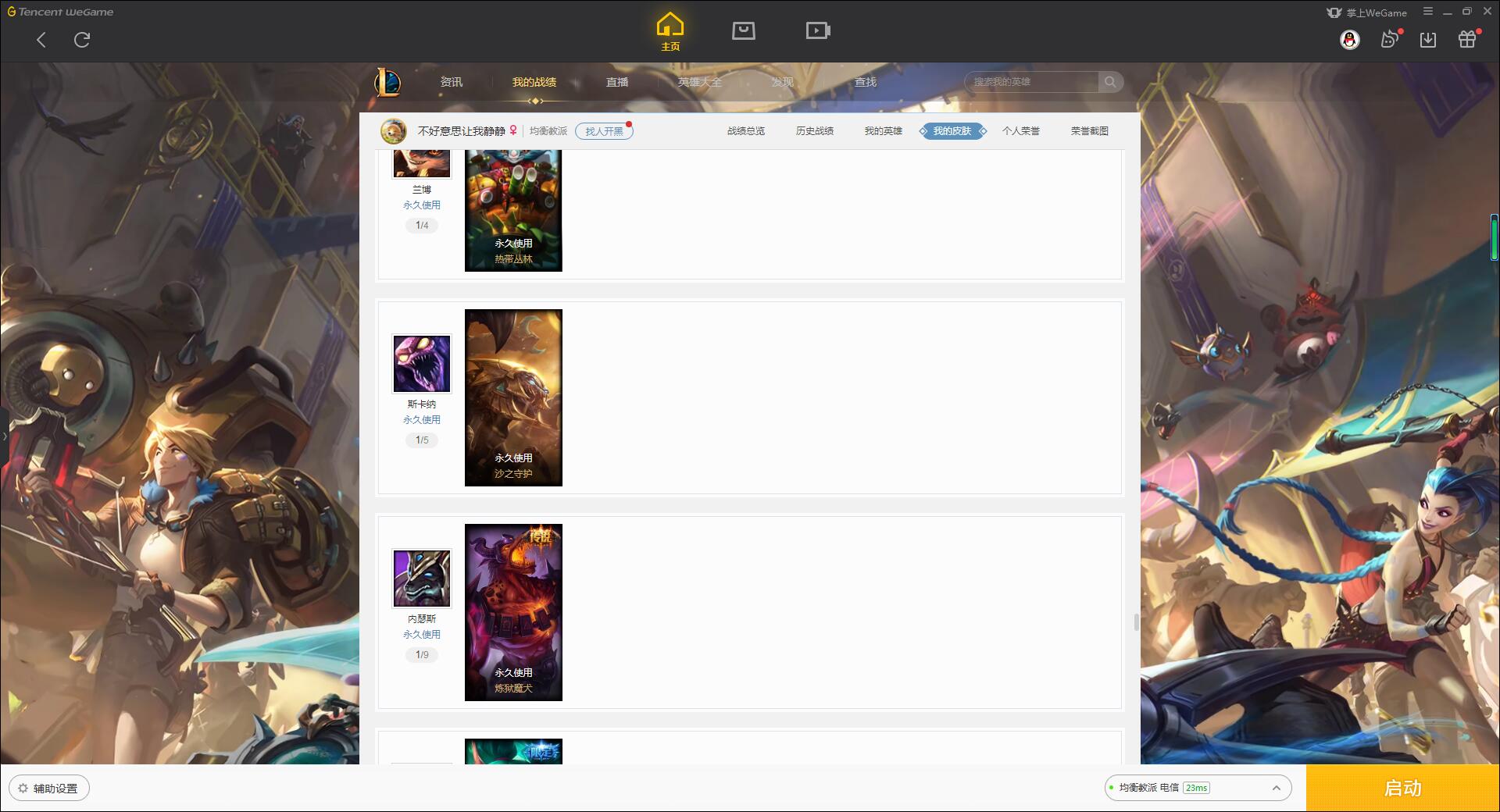Switch to 荣誉截图 subtab
Viewport: 1500px width, 812px height.
(x=1090, y=131)
